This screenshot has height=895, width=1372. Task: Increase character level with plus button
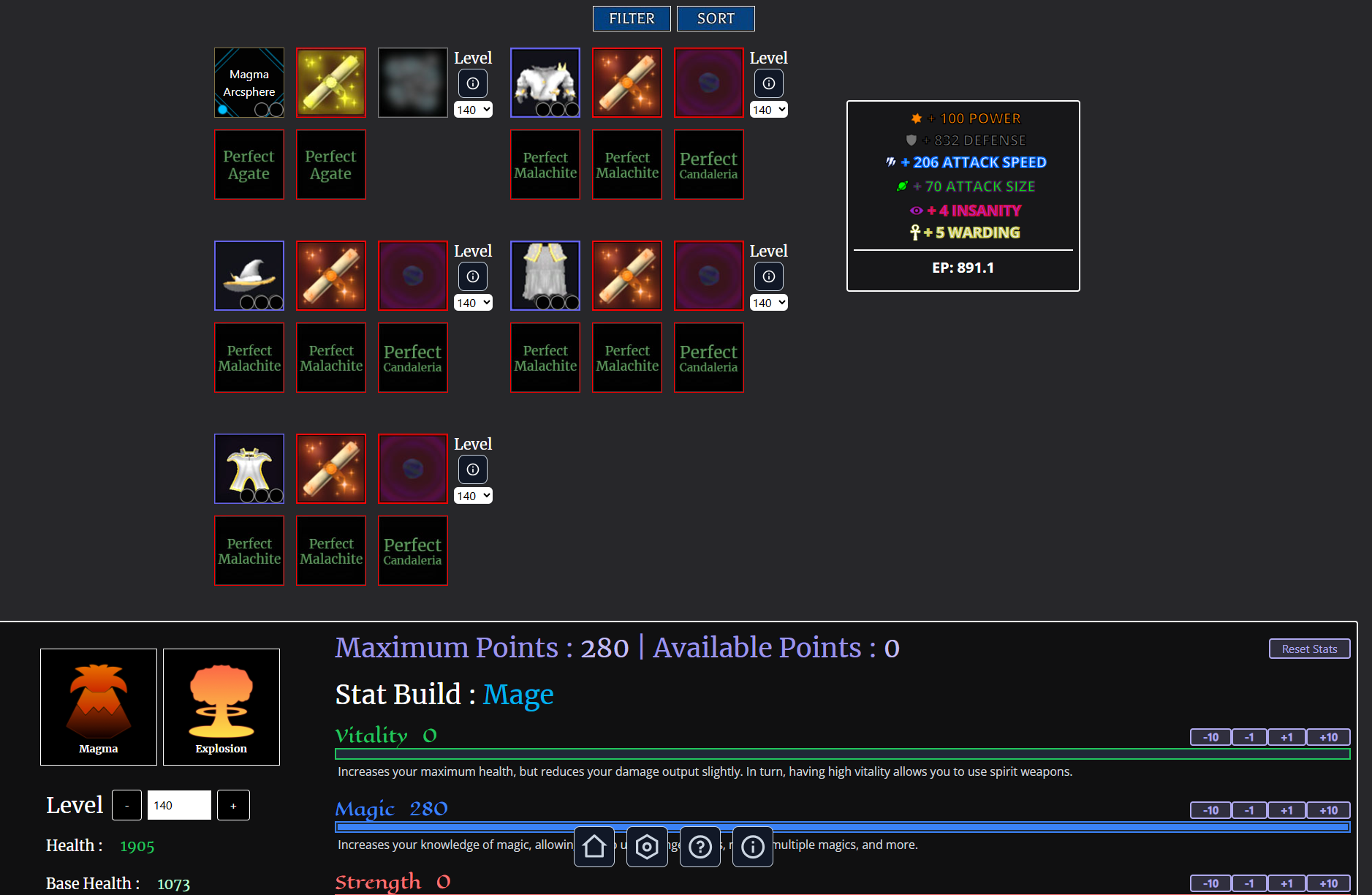pyautogui.click(x=233, y=805)
